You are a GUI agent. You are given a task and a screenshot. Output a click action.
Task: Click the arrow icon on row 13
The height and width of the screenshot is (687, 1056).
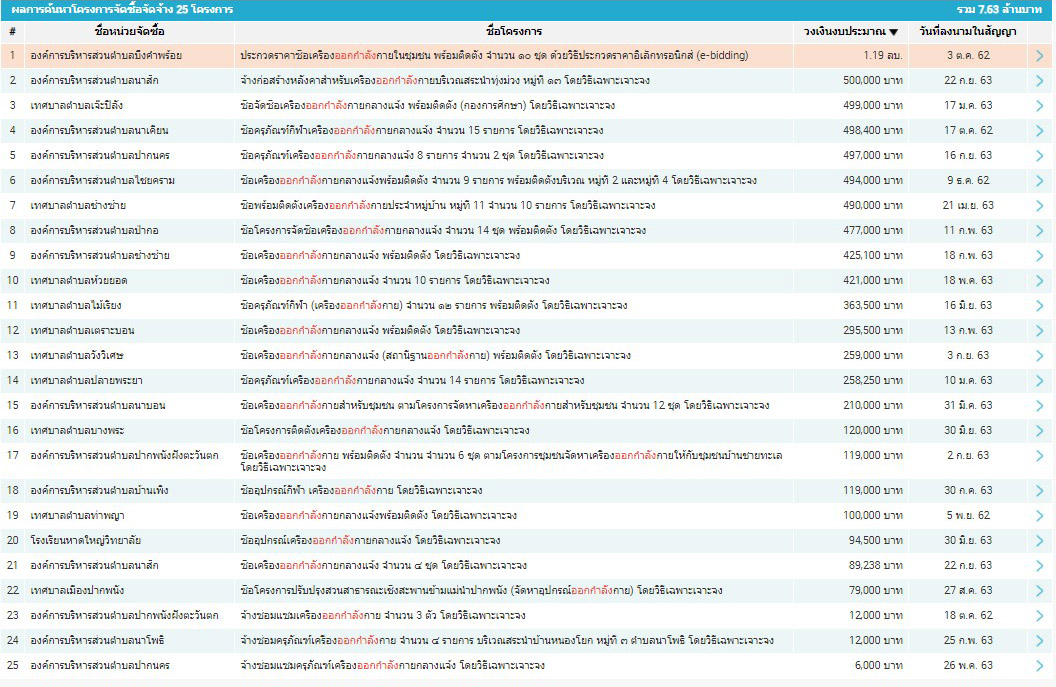point(1040,355)
